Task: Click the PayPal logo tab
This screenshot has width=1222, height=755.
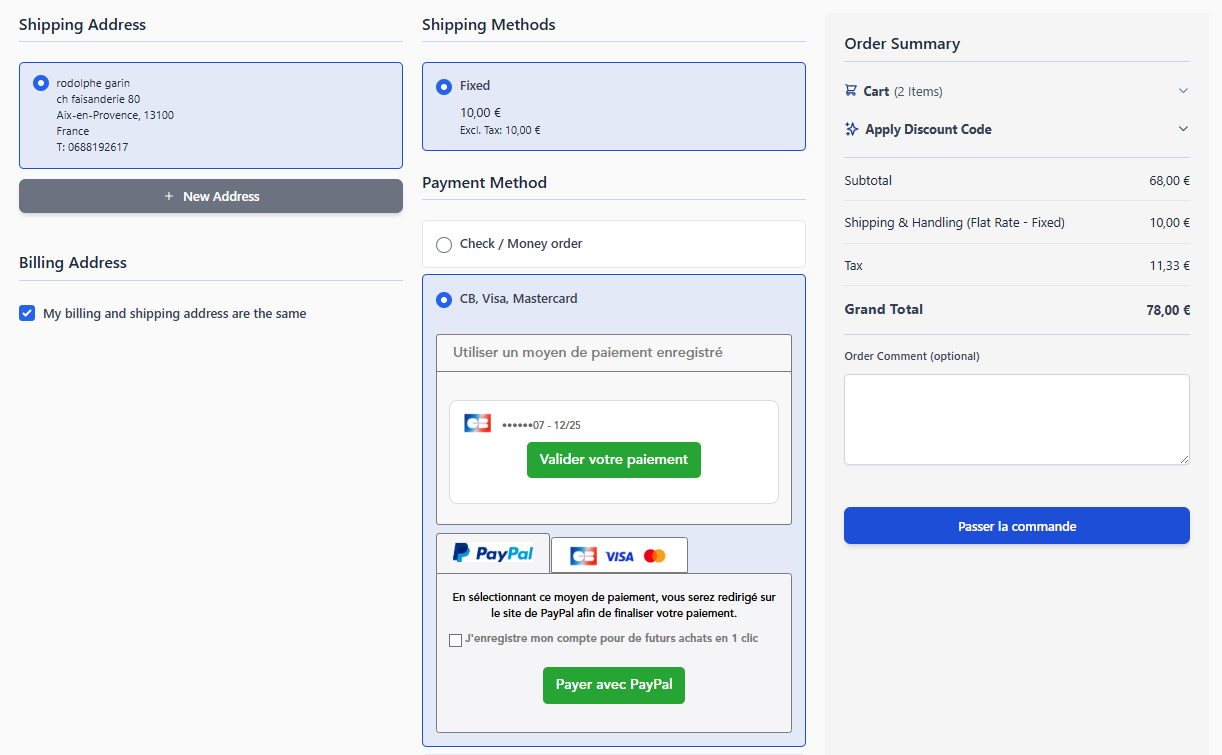Action: point(493,553)
